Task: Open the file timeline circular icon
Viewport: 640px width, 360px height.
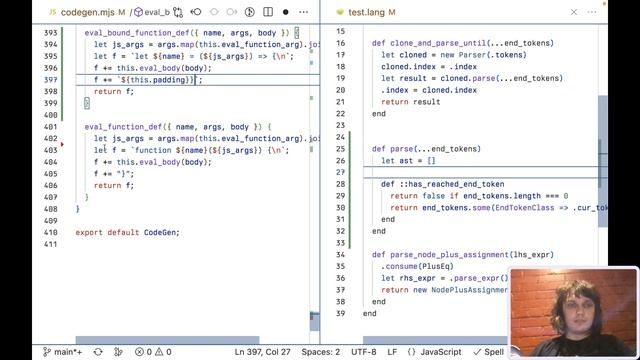Action: (x=250, y=12)
